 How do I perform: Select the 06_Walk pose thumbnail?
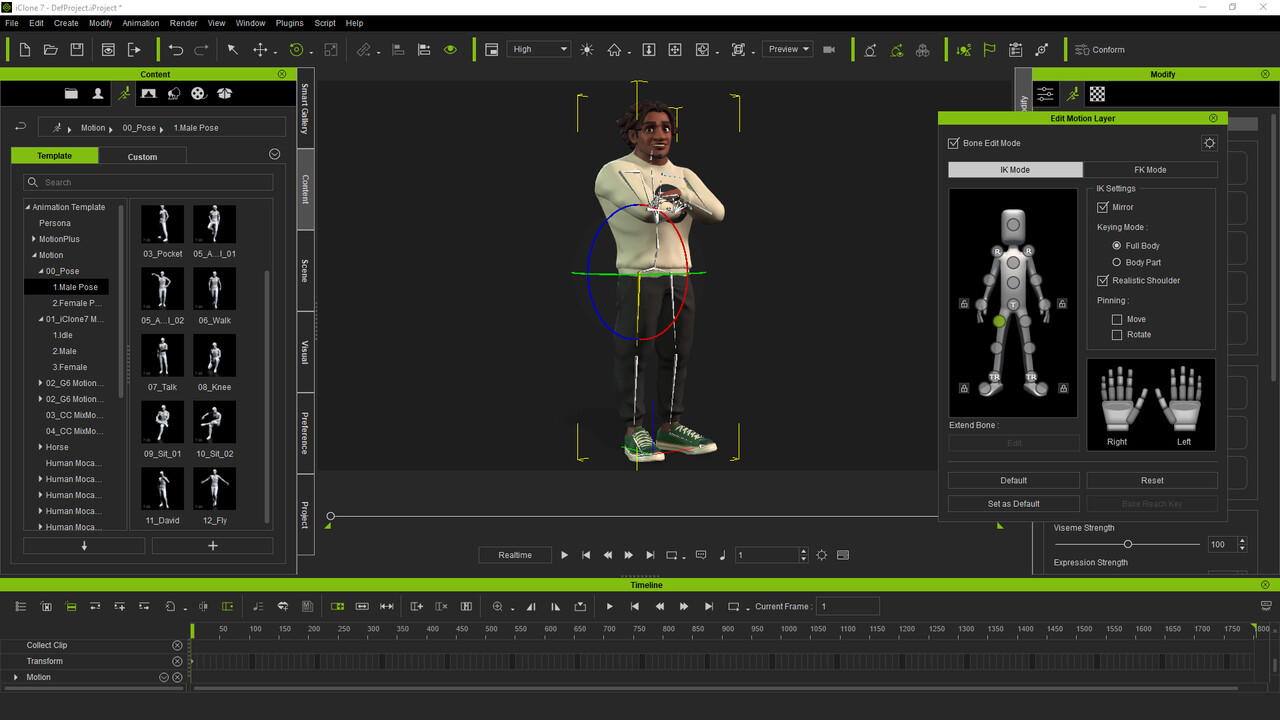coord(214,289)
